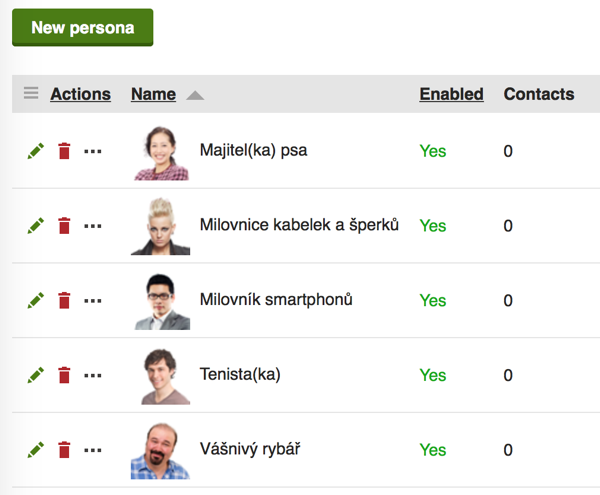Click the name sort ascending arrow
The height and width of the screenshot is (495, 600).
point(195,95)
